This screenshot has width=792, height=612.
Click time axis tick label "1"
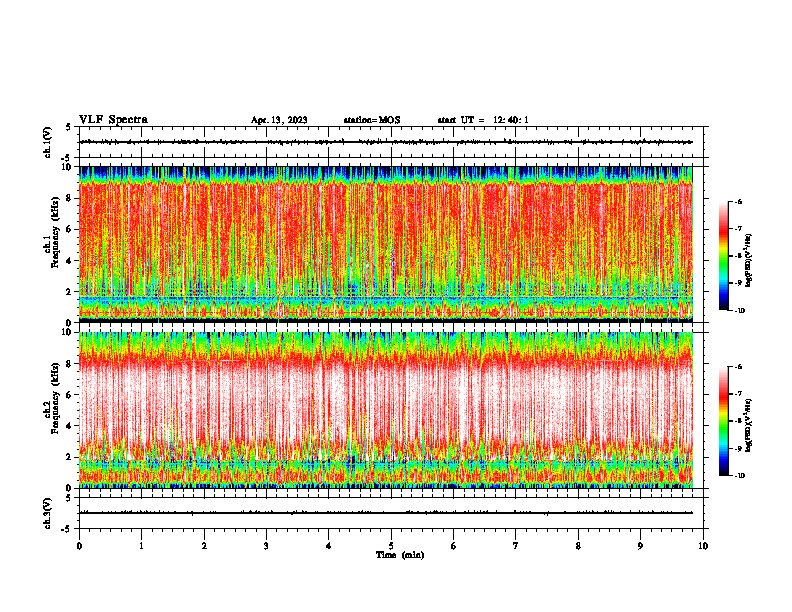[141, 546]
